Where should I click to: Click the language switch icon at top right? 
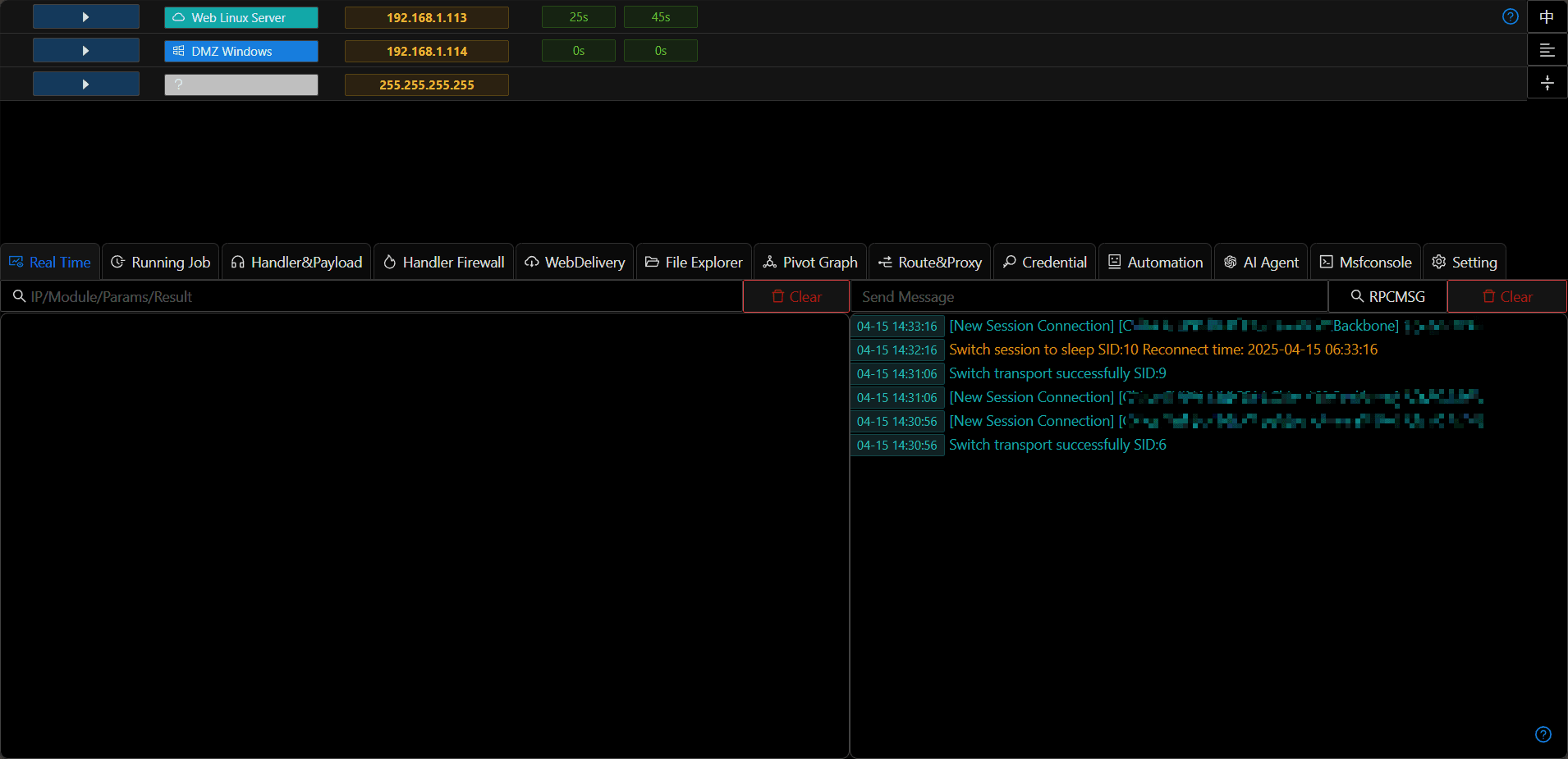tap(1547, 16)
